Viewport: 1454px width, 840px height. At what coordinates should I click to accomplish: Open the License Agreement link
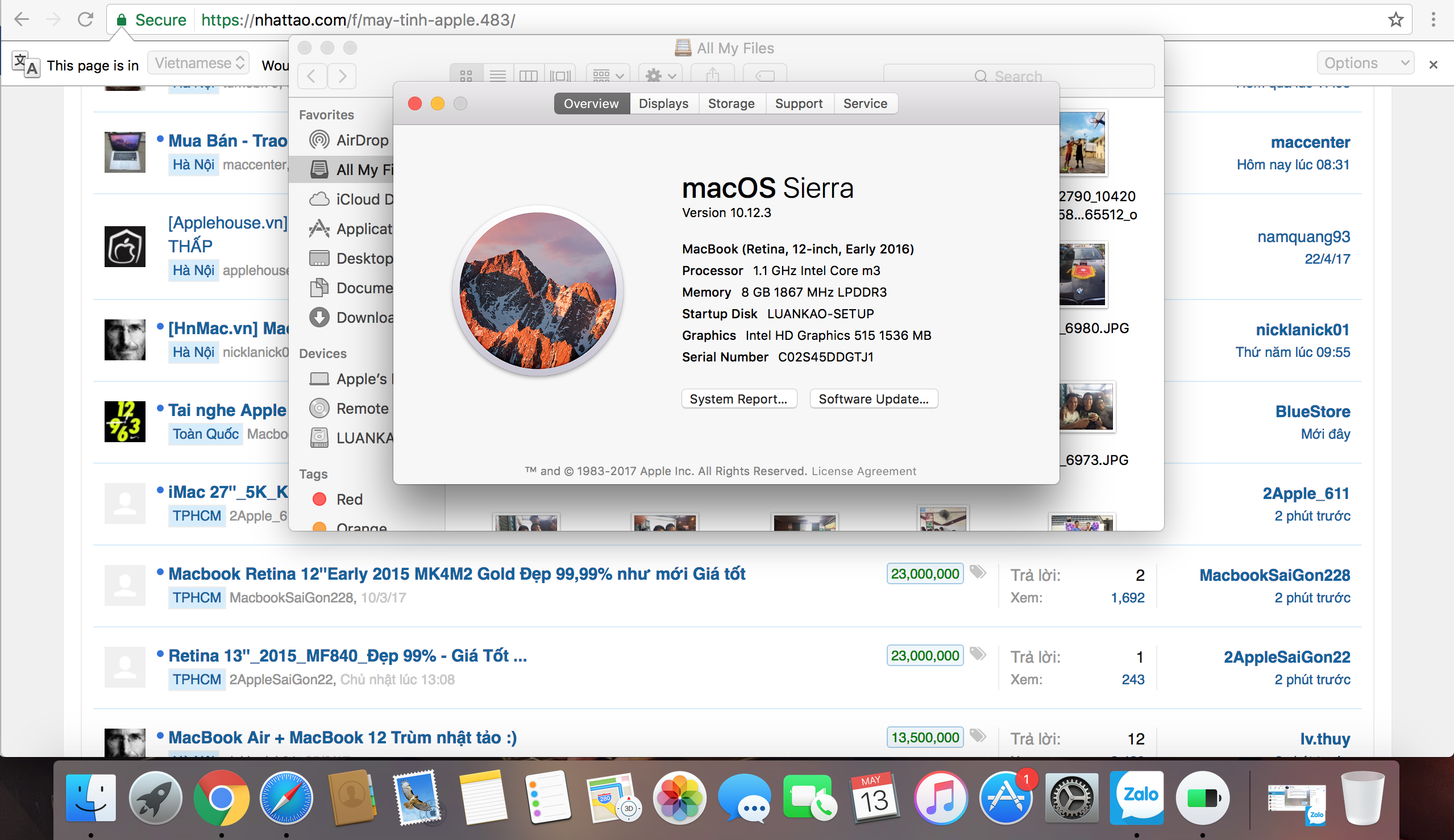[863, 471]
